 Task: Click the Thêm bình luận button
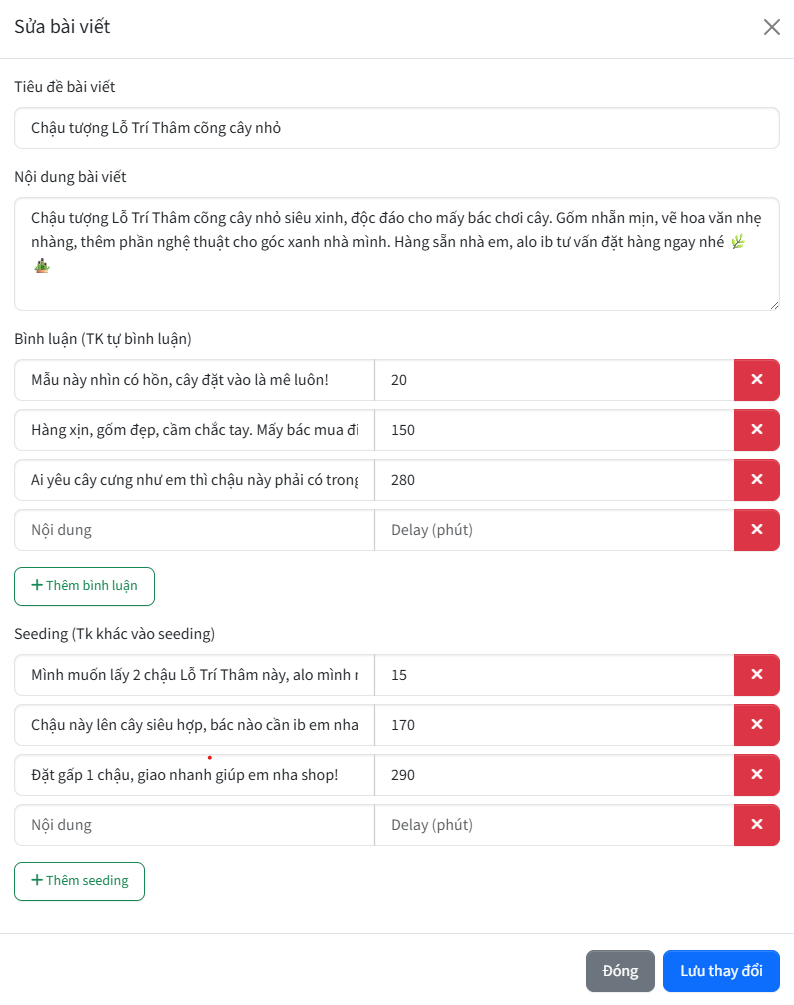click(85, 586)
